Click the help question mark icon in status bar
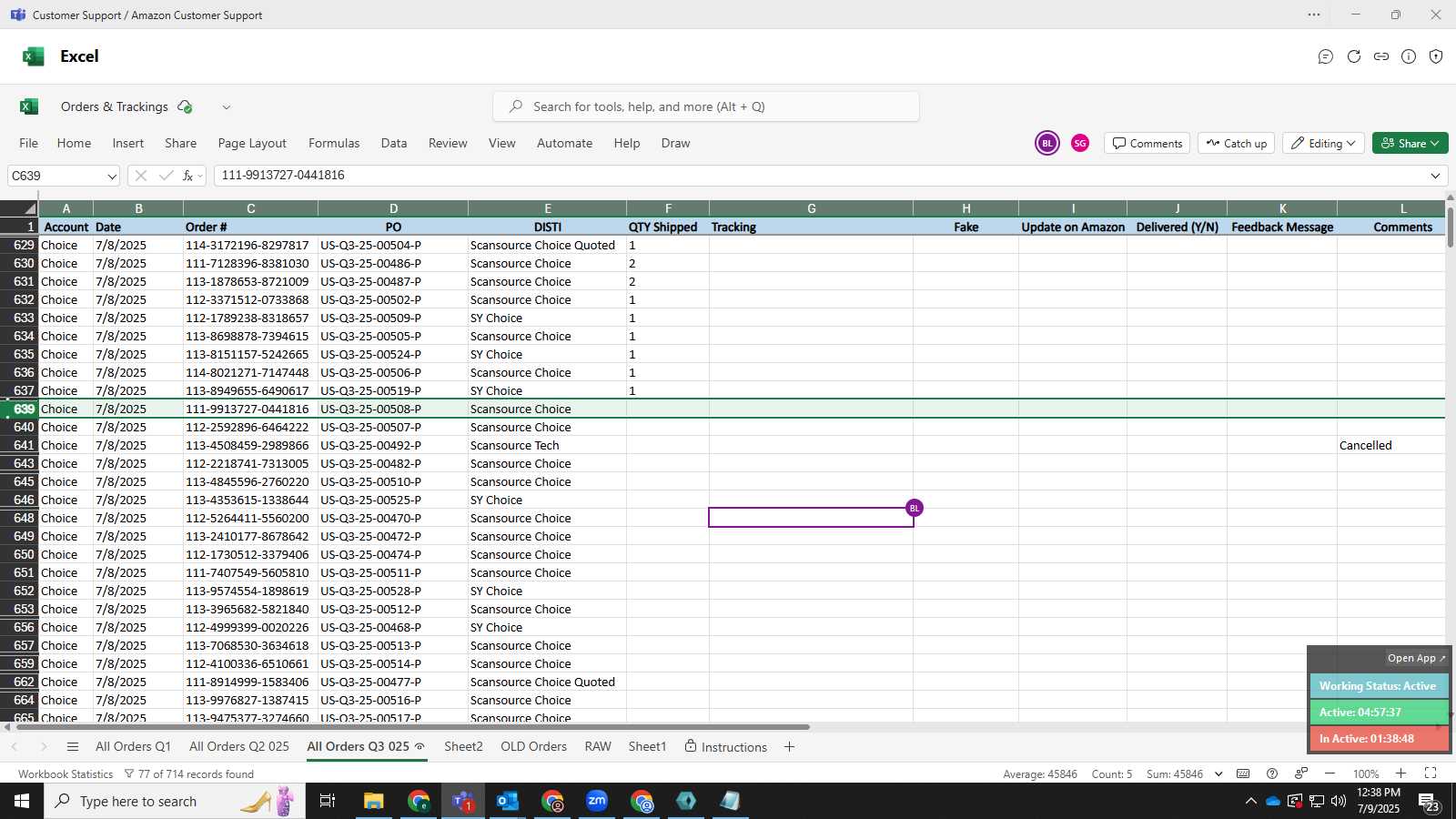1456x819 pixels. click(x=1272, y=773)
